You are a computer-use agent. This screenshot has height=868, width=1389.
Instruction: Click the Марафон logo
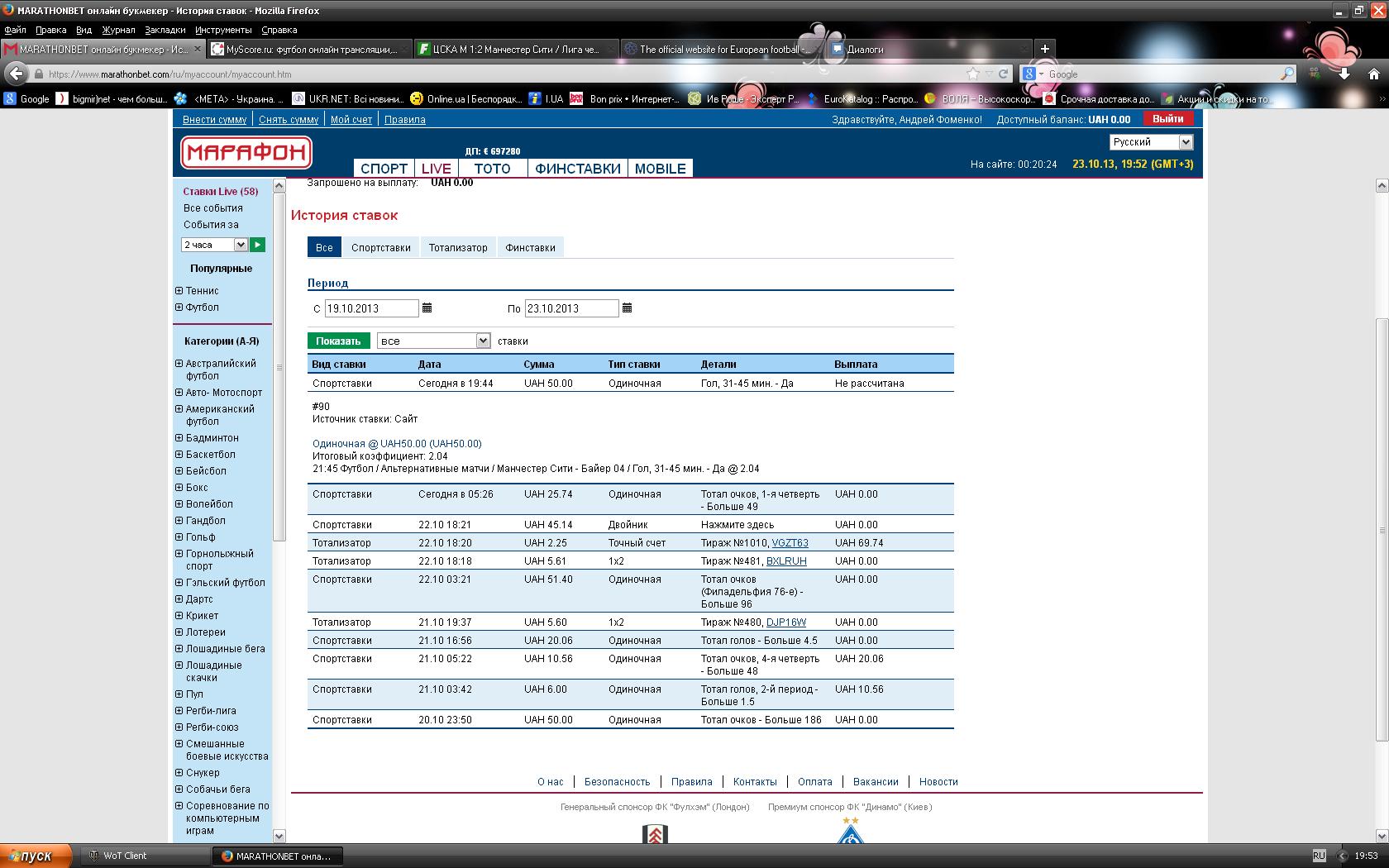(x=246, y=152)
